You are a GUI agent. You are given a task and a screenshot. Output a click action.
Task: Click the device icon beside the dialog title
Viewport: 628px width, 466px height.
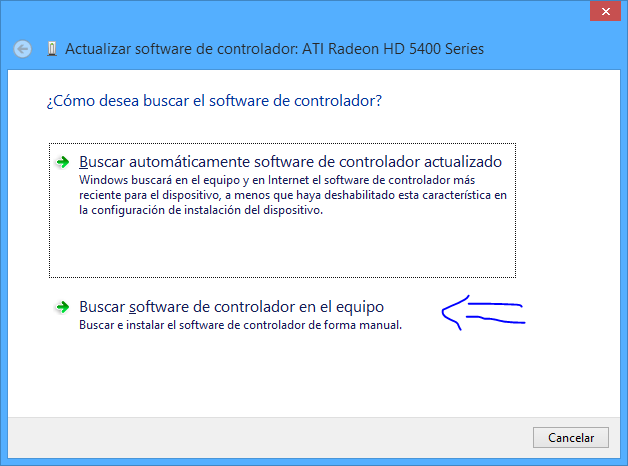[52, 49]
